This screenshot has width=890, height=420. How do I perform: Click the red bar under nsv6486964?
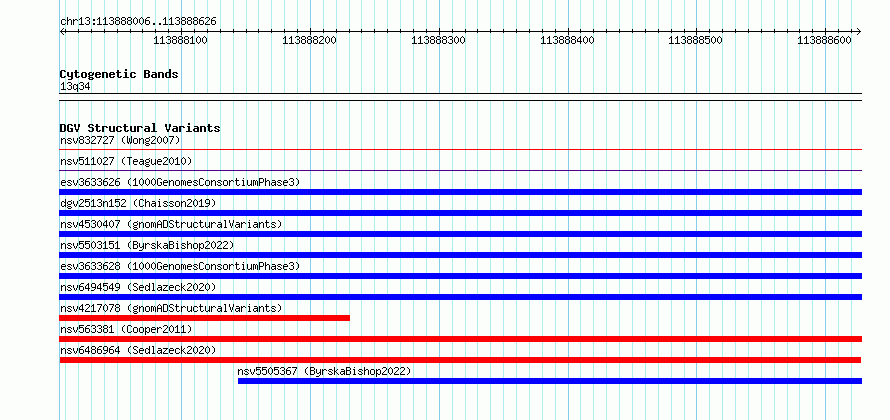click(x=460, y=360)
